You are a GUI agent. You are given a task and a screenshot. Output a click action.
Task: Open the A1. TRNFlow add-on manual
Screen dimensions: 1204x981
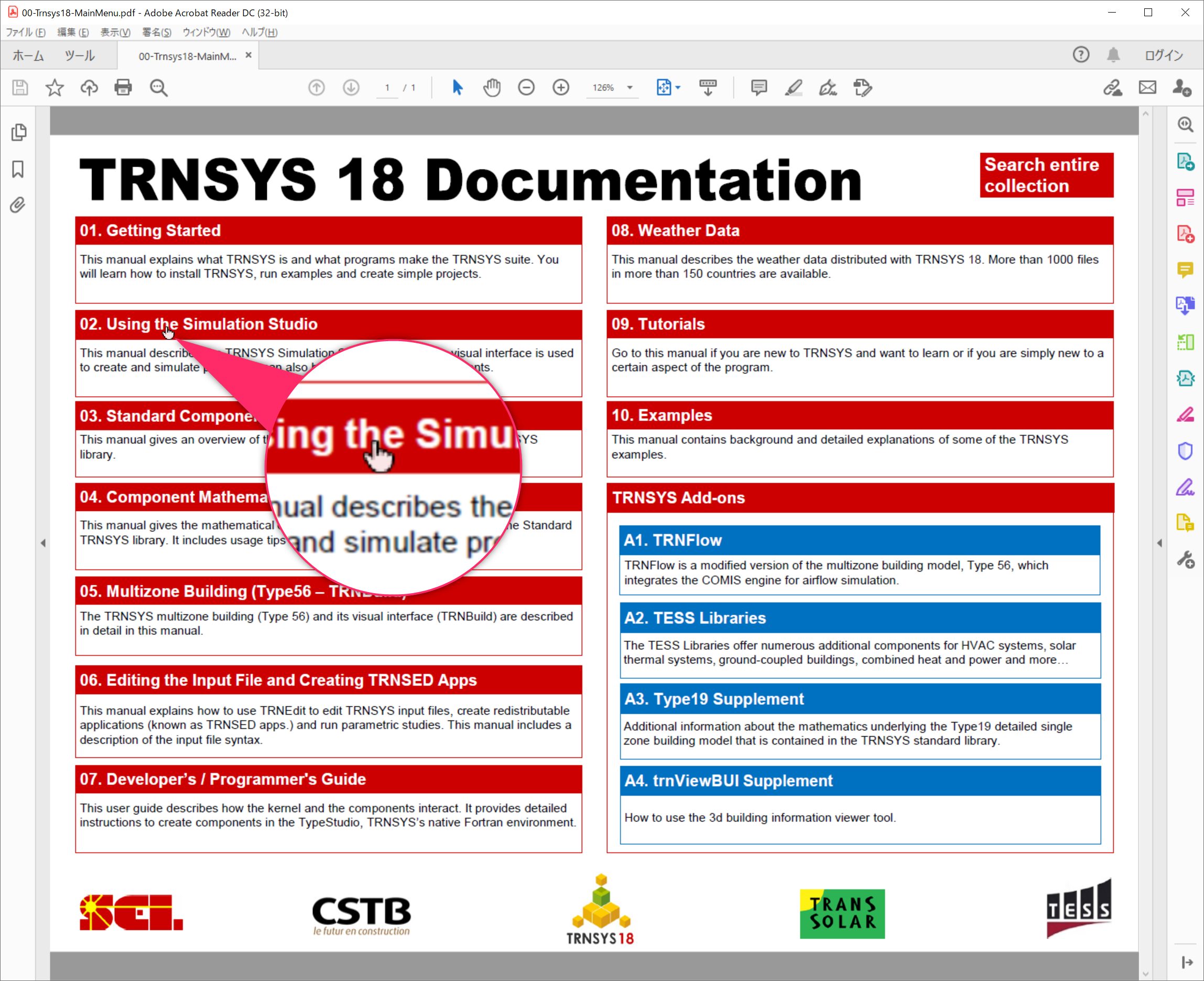click(860, 540)
